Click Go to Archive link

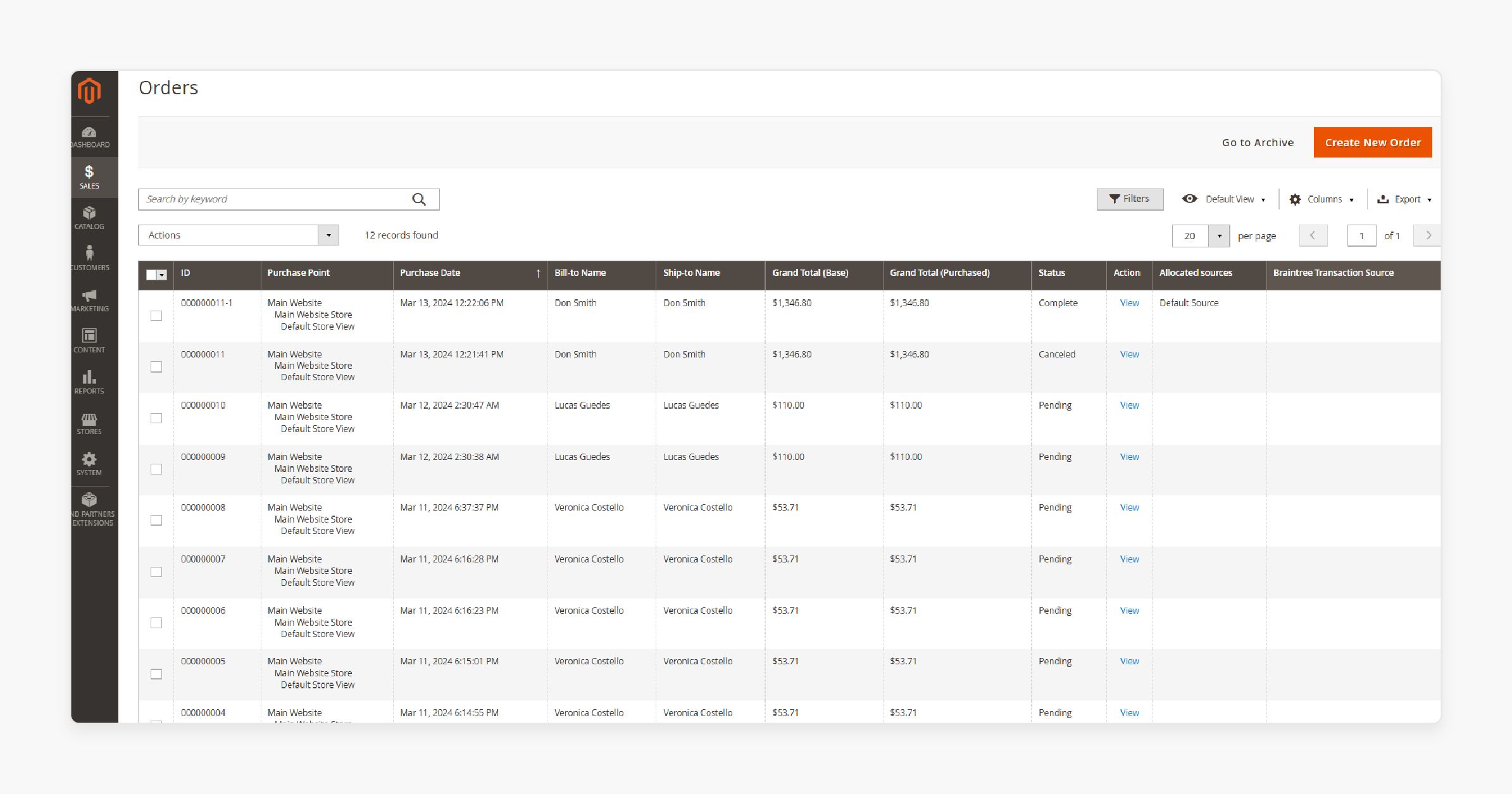1258,142
